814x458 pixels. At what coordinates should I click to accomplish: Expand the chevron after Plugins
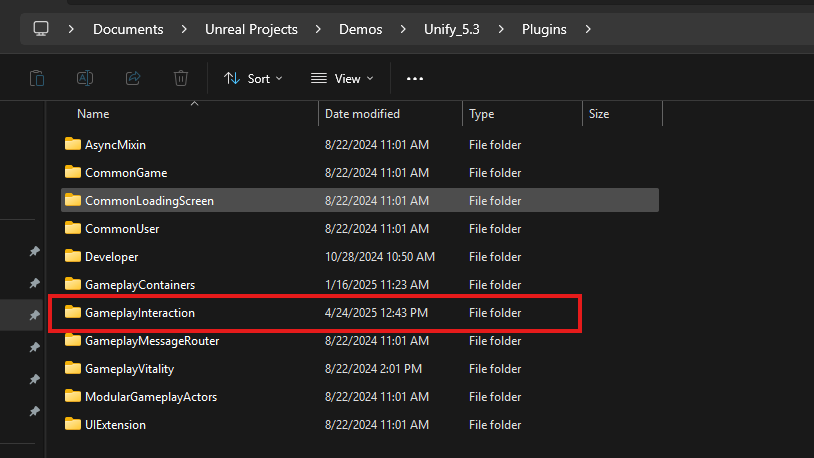pyautogui.click(x=588, y=29)
